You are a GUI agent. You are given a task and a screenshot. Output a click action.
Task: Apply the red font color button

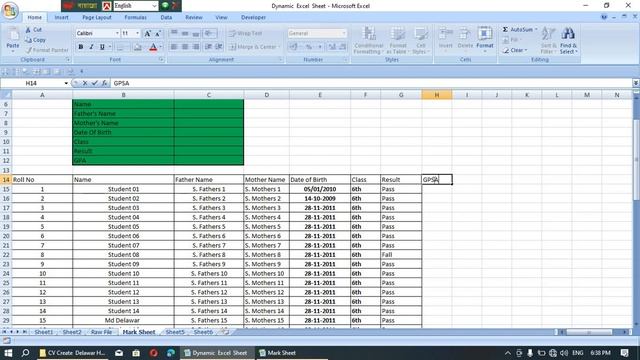click(153, 47)
